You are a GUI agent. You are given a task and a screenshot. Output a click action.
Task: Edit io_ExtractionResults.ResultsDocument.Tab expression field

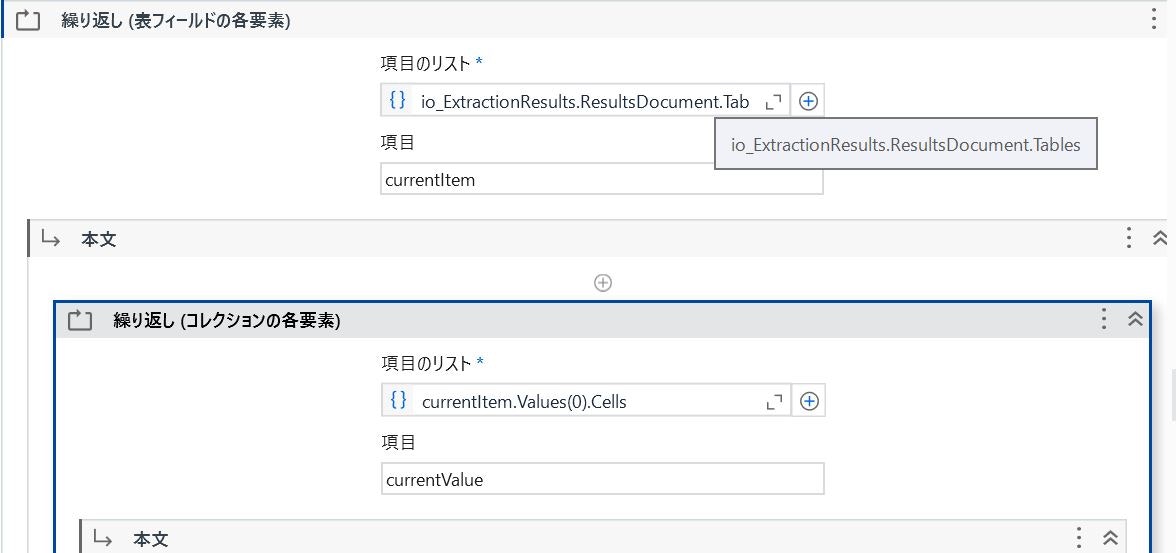pyautogui.click(x=585, y=101)
